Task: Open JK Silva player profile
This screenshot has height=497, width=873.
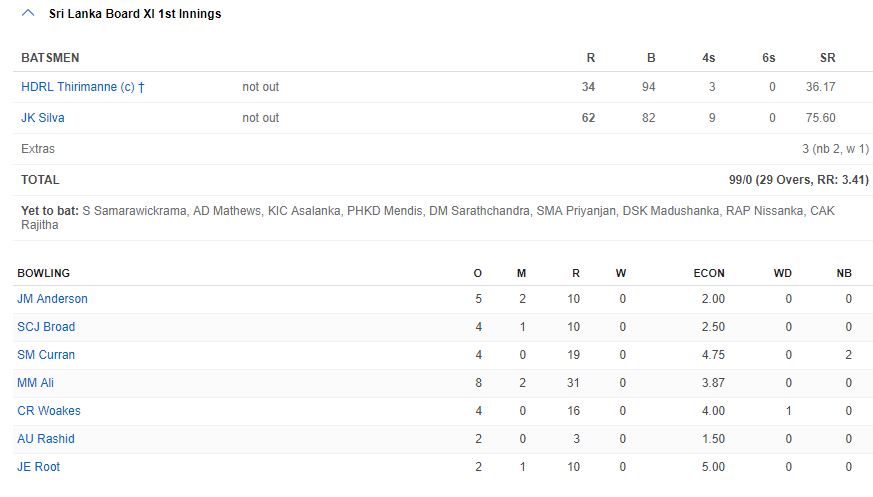Action: [x=43, y=118]
